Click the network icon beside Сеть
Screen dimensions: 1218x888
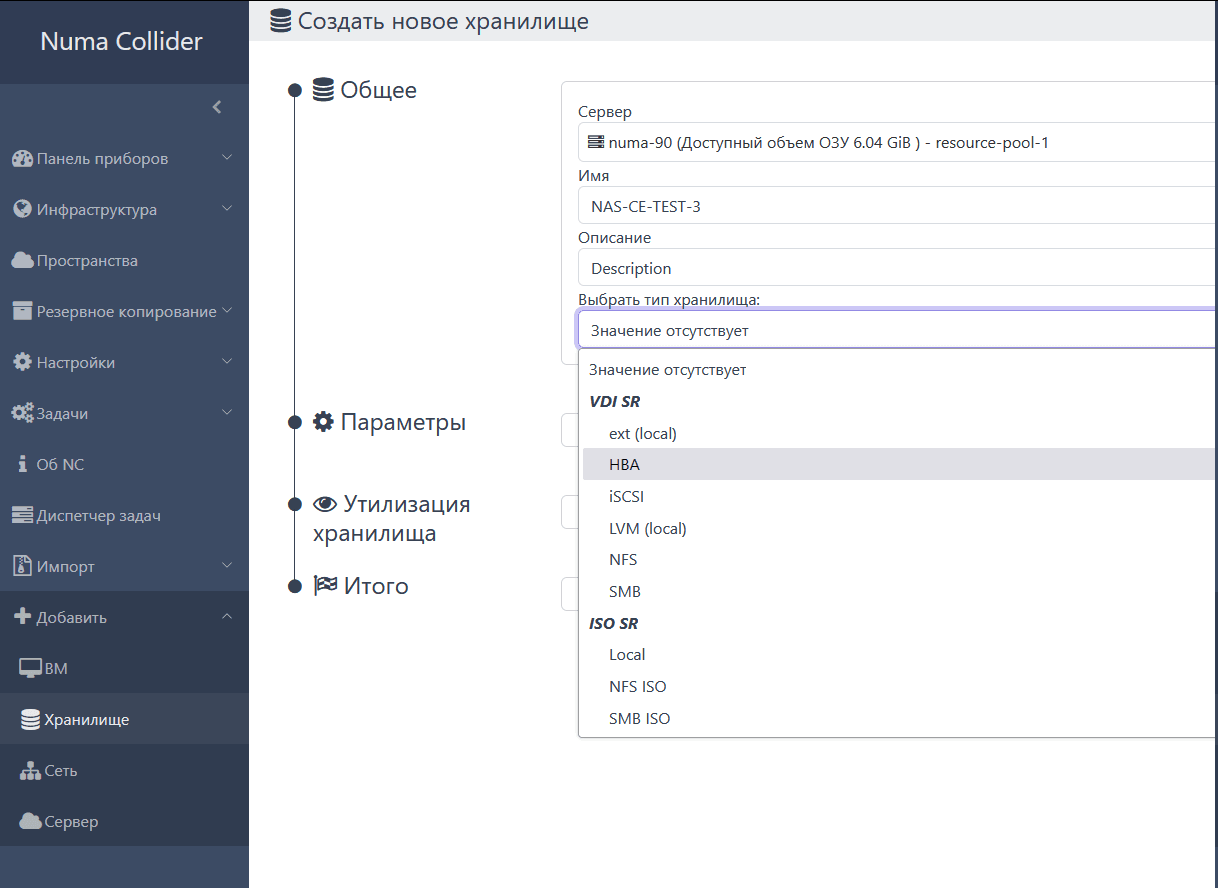click(30, 771)
